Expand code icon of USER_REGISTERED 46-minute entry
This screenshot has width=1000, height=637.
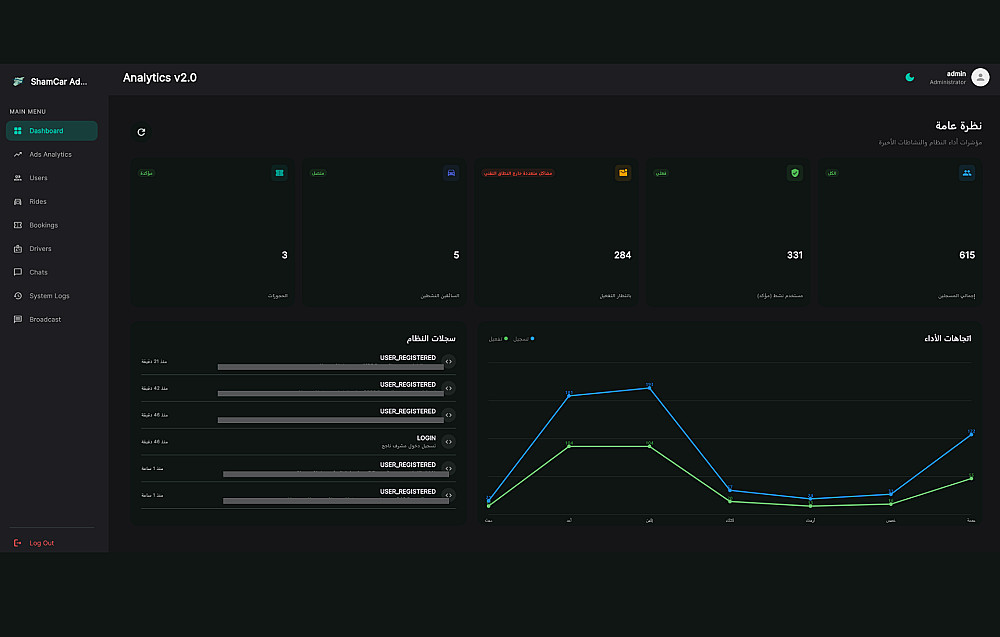click(449, 415)
